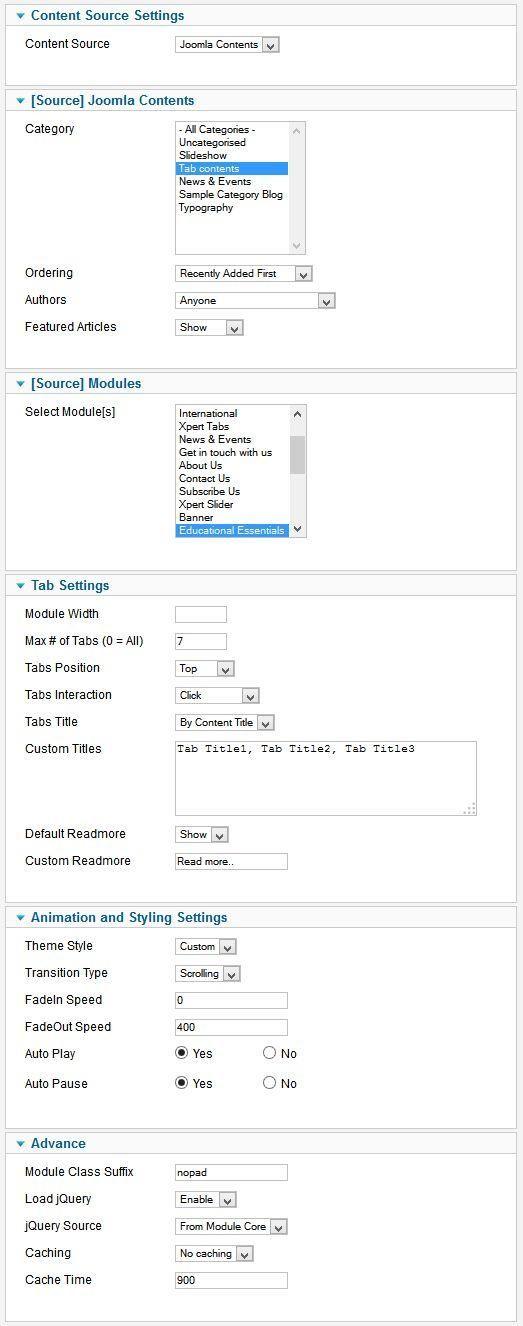
Task: Select 'Xpert Slider' in the module list
Action: tap(232, 505)
